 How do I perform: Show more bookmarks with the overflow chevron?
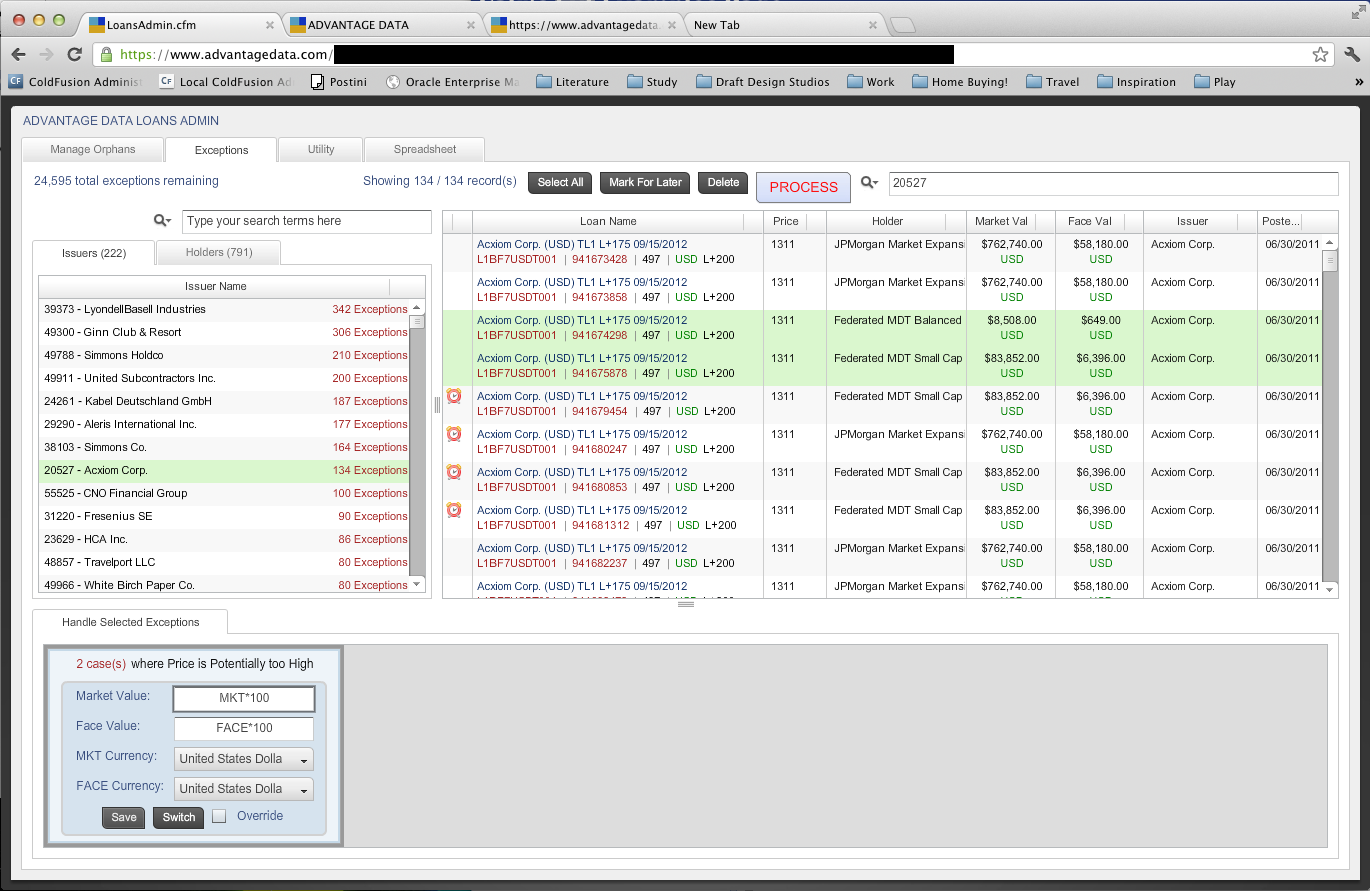(1358, 82)
